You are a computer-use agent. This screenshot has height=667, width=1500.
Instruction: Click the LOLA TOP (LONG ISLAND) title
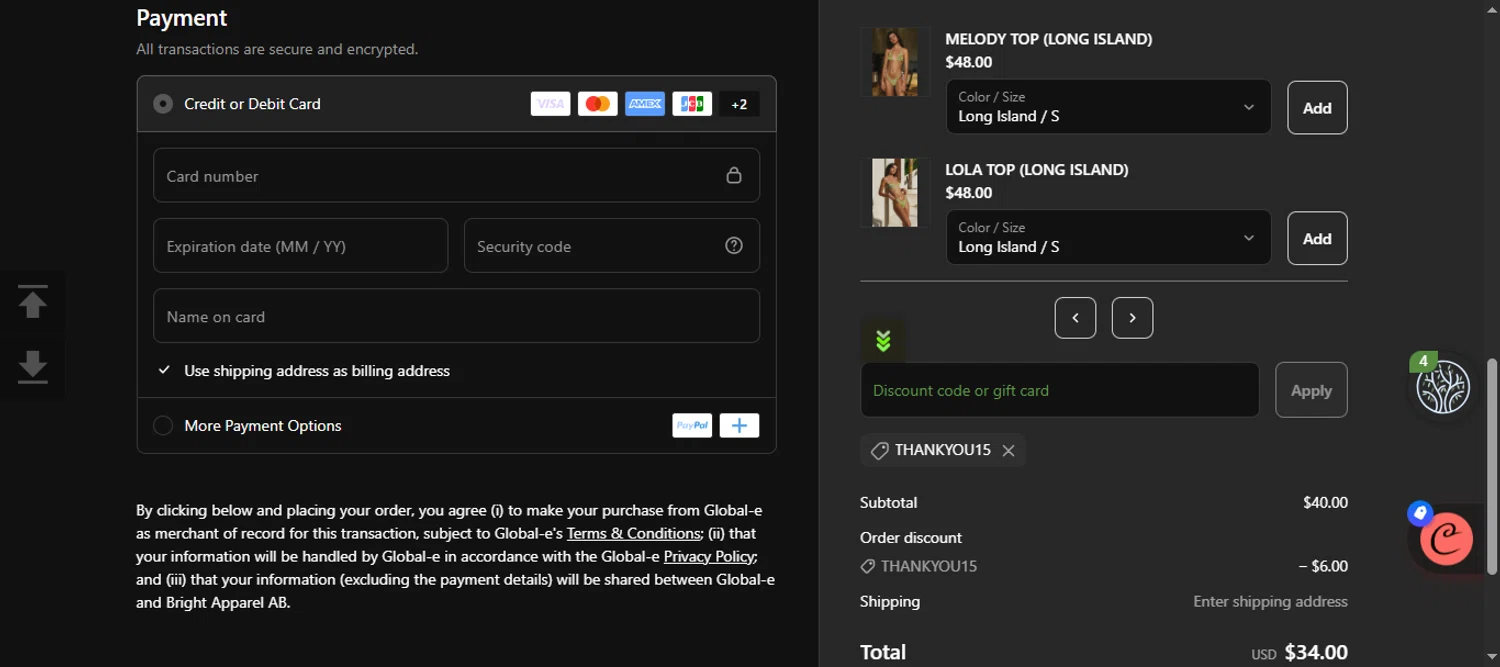click(1037, 169)
